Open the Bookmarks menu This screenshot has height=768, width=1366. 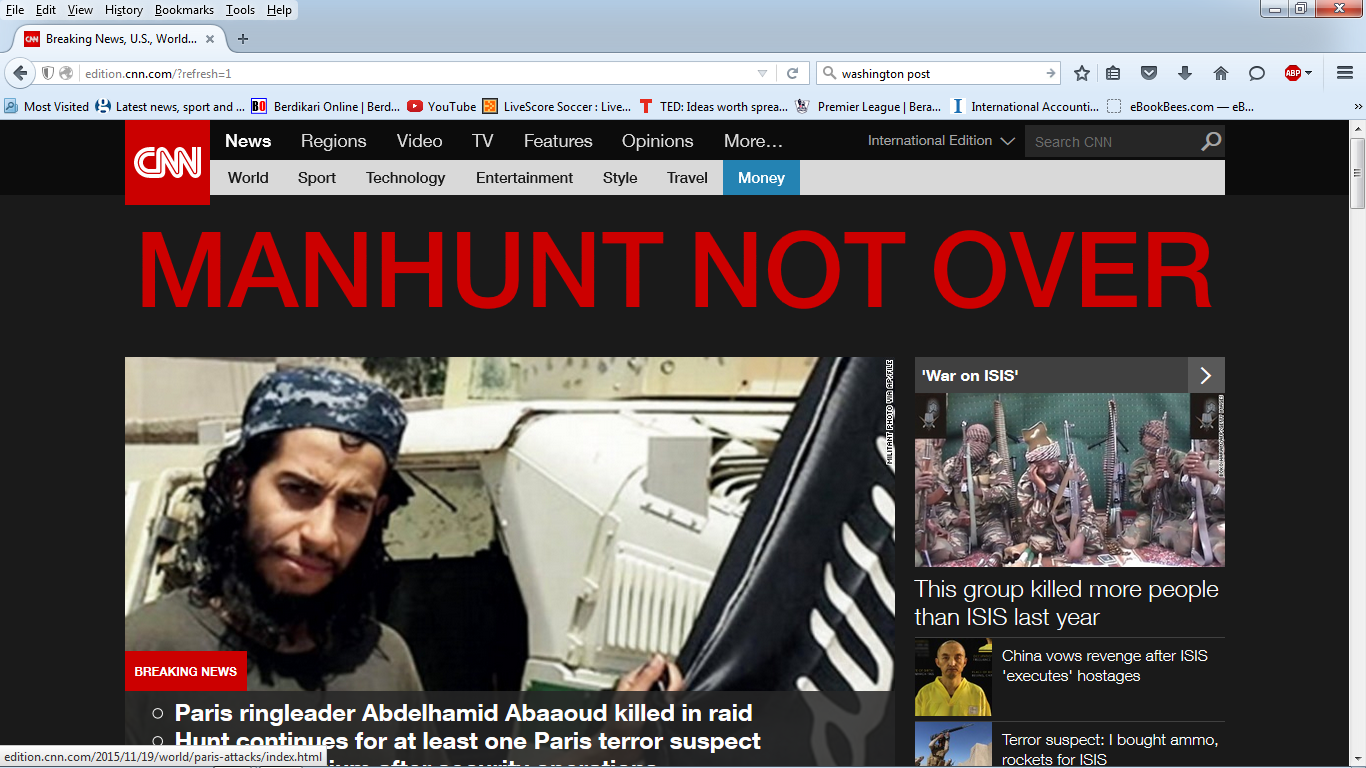pos(184,10)
